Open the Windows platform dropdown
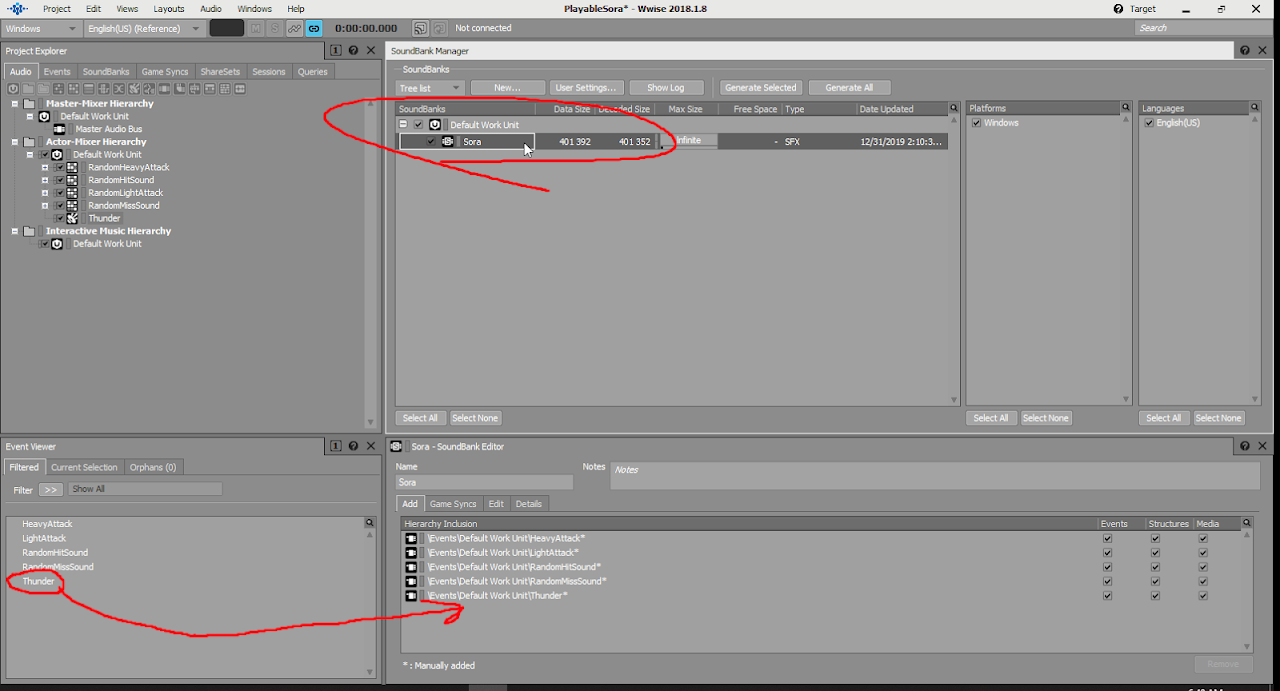This screenshot has width=1280, height=691. pyautogui.click(x=40, y=28)
